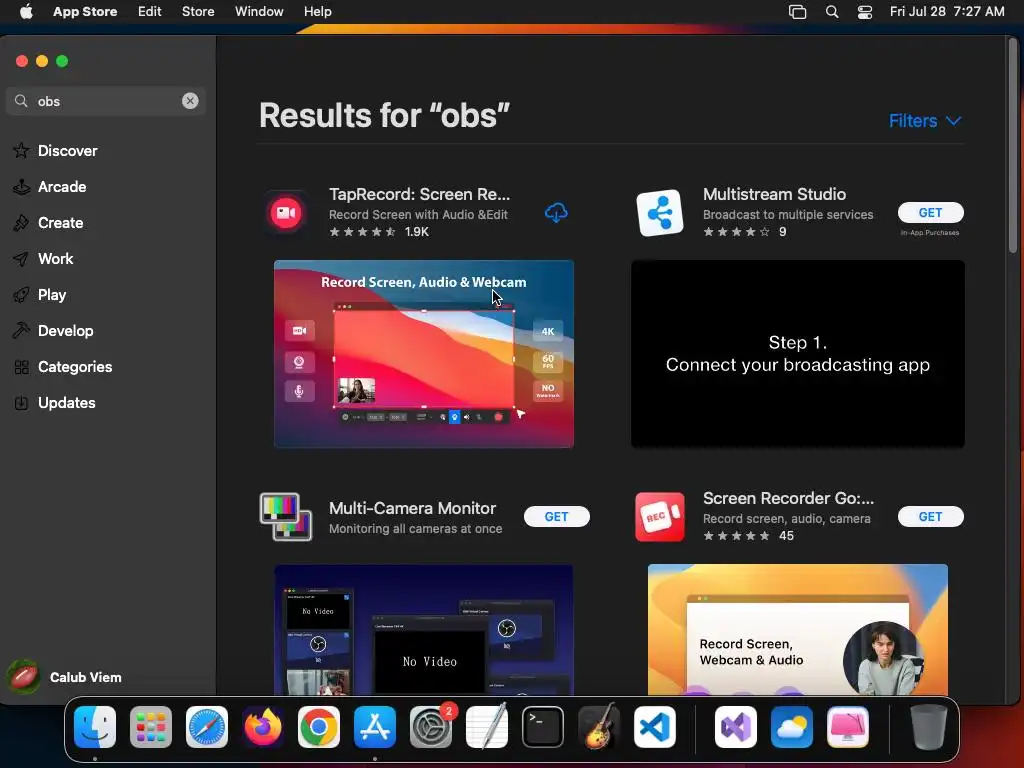Open CleanMyMac from the Dock
The width and height of the screenshot is (1024, 768).
pyautogui.click(x=848, y=727)
